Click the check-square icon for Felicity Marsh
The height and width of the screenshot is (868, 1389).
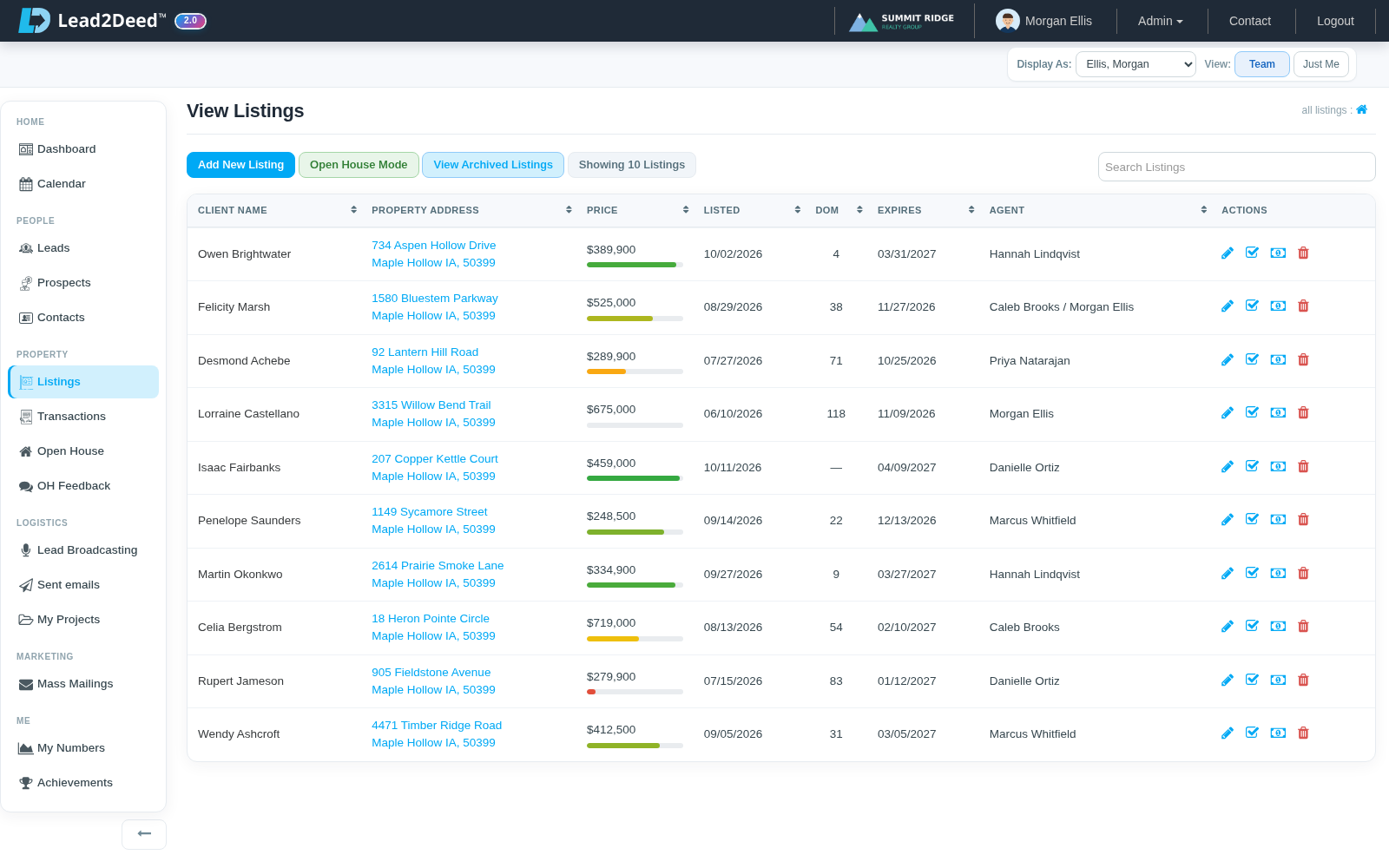tap(1252, 306)
